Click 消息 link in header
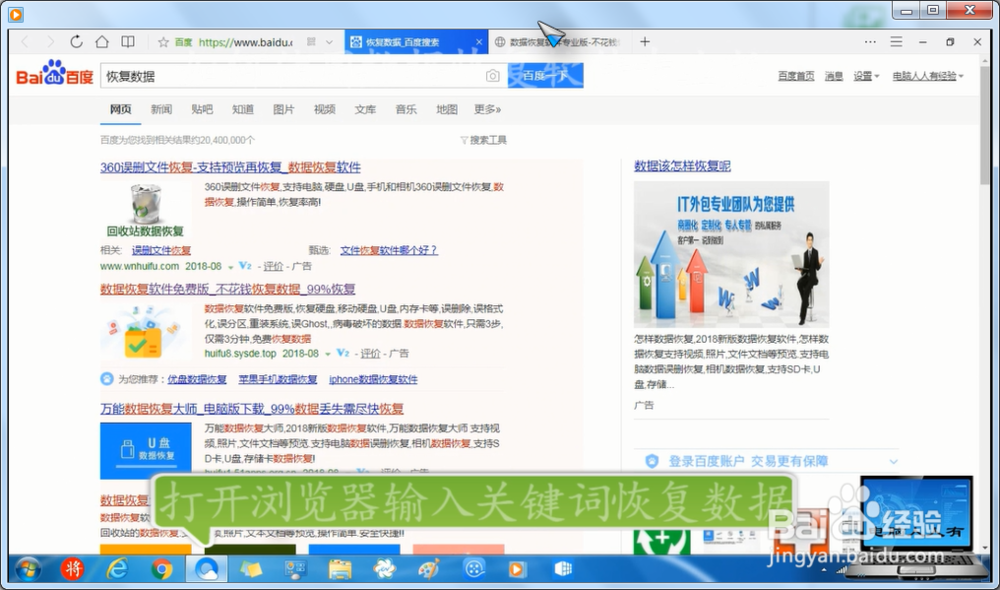Image resolution: width=1000 pixels, height=590 pixels. pos(834,76)
